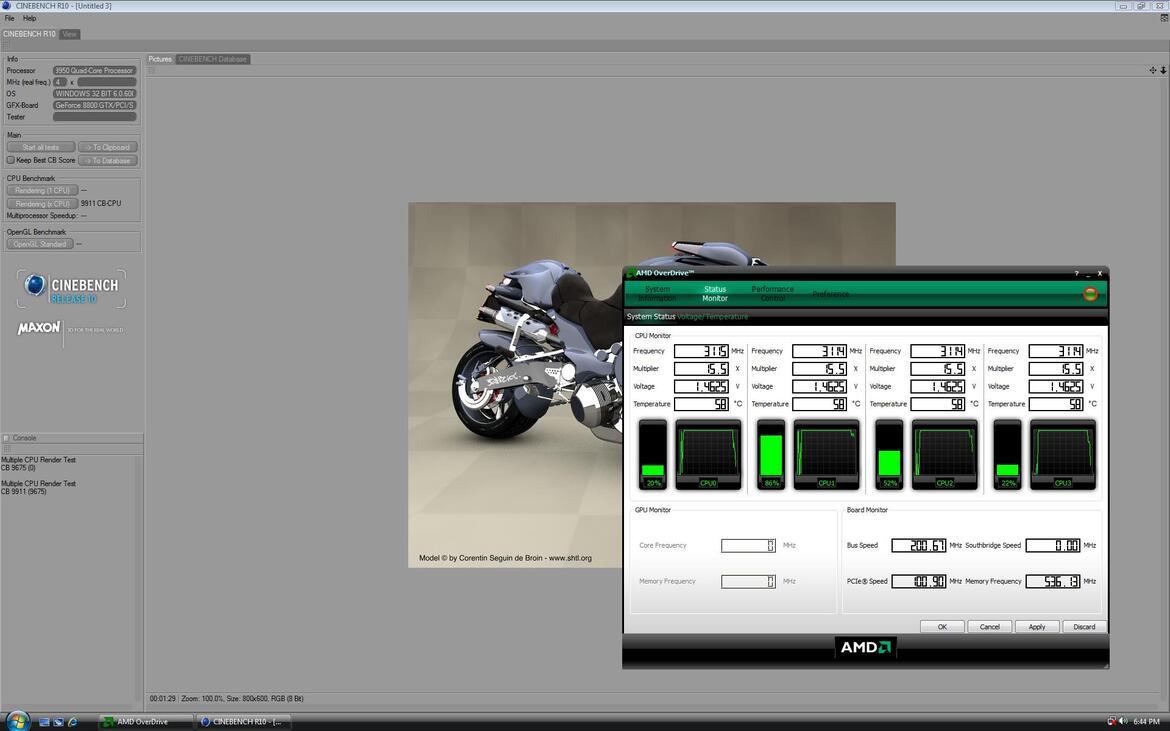Click GPU Memory Frequency field
Viewport: 1170px width, 731px height.
(x=748, y=581)
